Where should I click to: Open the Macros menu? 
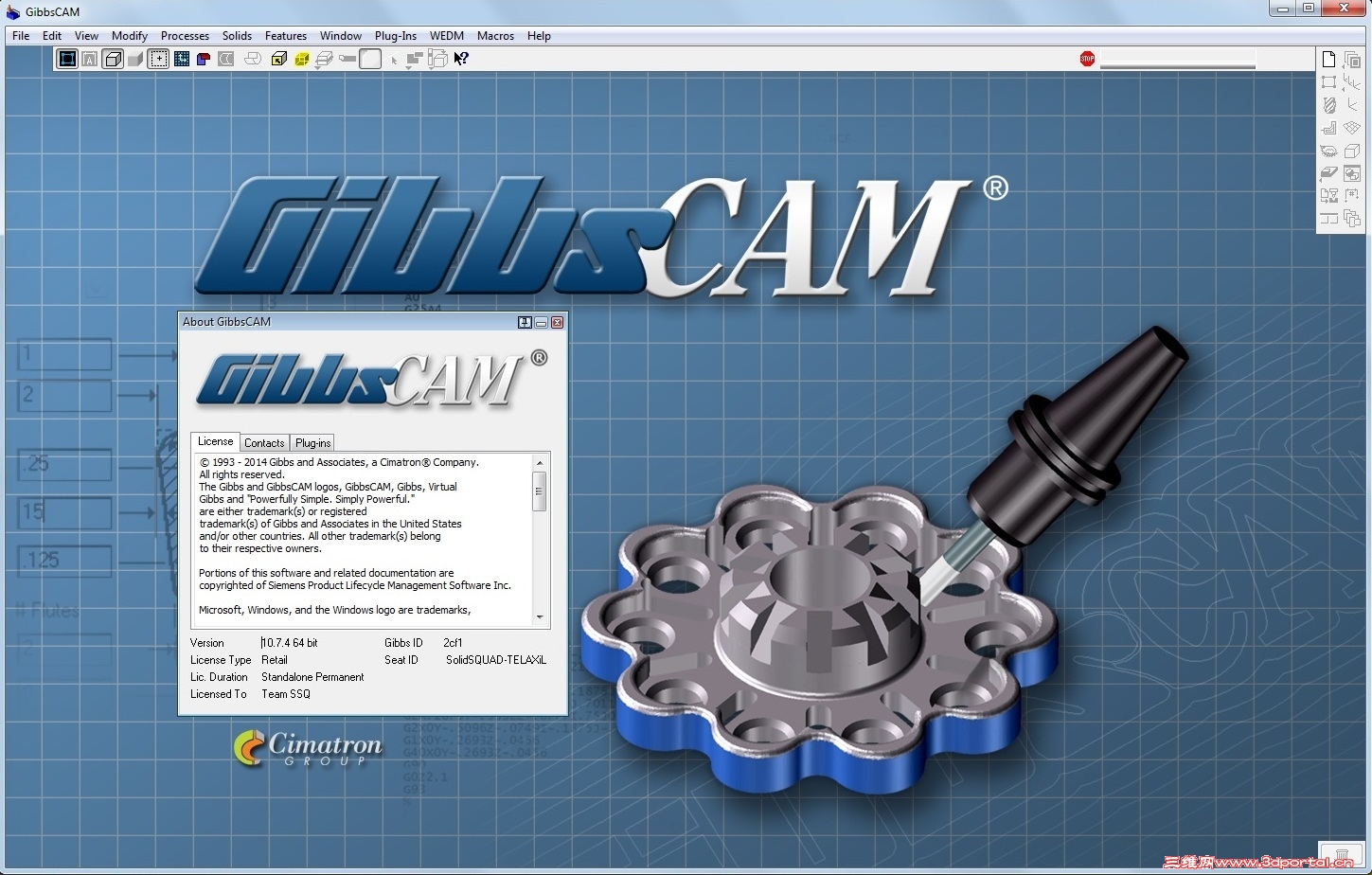495,36
